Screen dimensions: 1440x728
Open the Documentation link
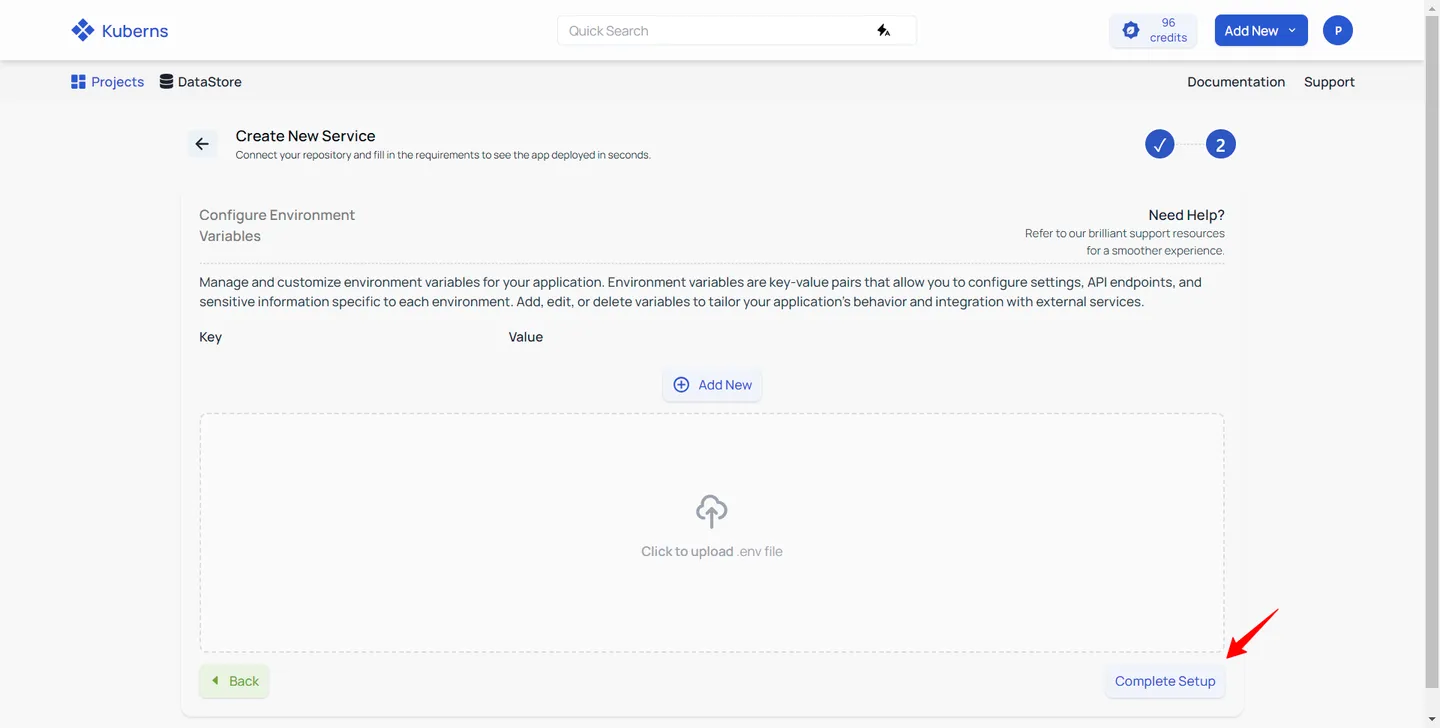pos(1236,82)
